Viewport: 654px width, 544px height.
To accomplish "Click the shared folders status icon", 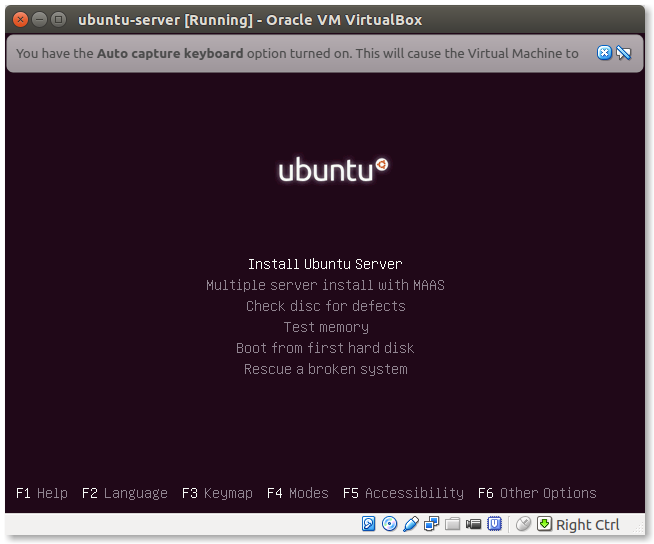I will tap(453, 524).
